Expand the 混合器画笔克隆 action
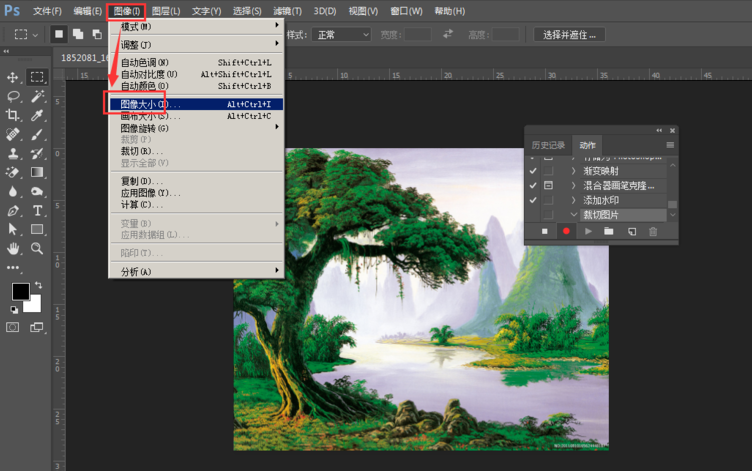752x471 pixels. 574,185
